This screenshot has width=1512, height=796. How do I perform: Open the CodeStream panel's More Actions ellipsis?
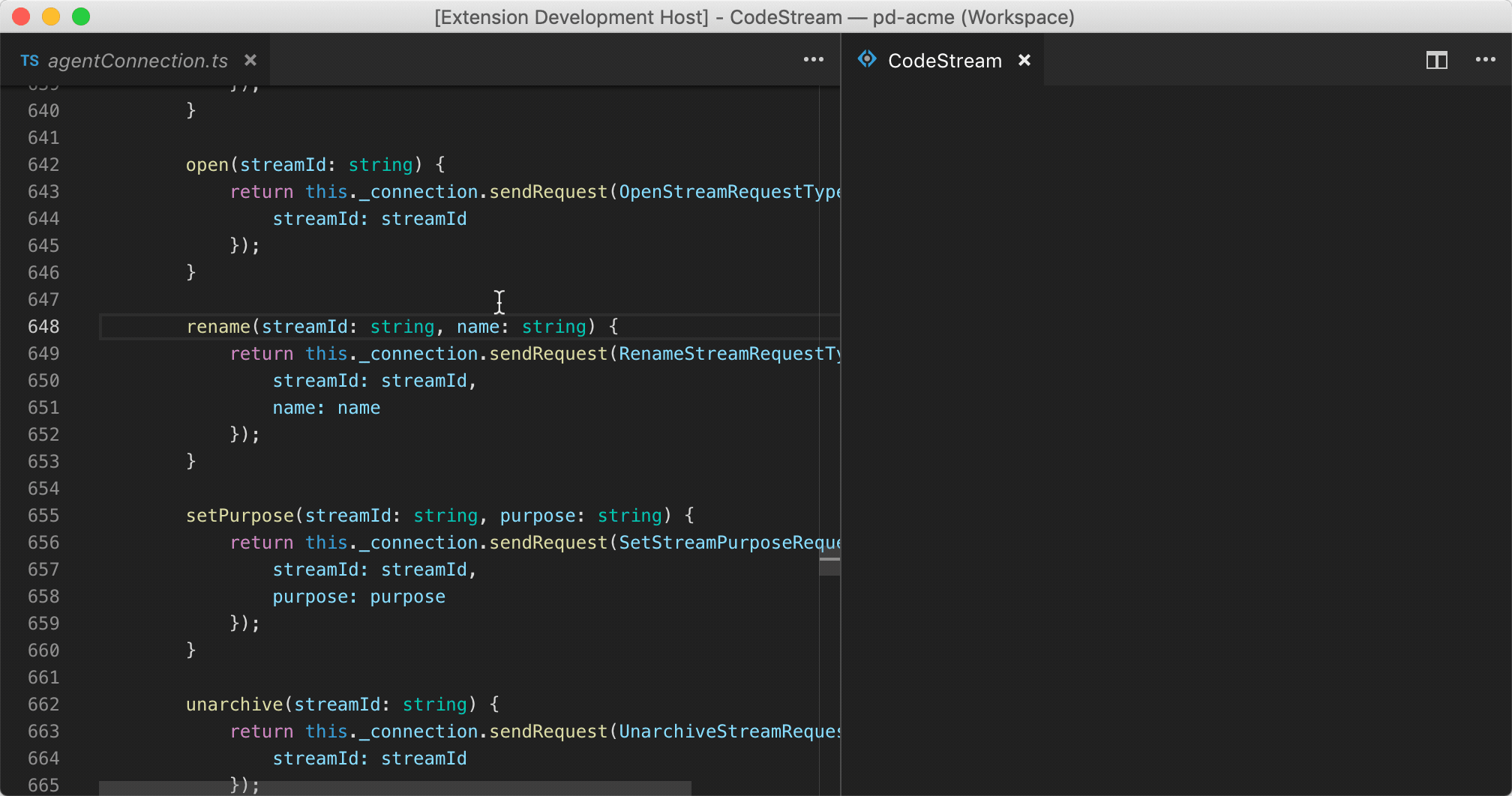pos(1485,60)
